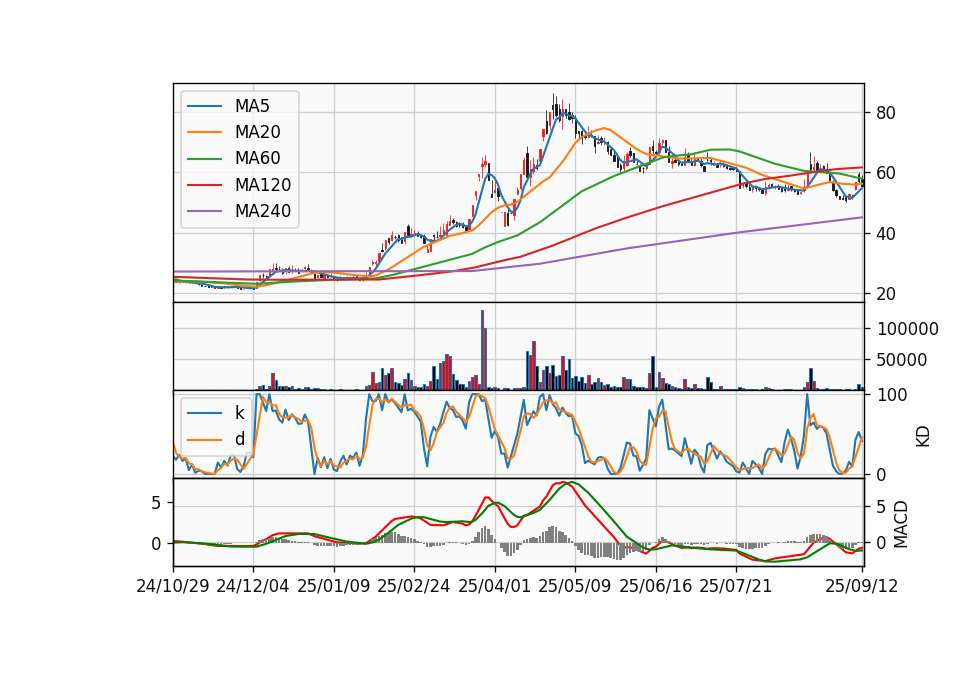960x690 pixels.
Task: Click the price axis value 20
Action: click(x=886, y=294)
